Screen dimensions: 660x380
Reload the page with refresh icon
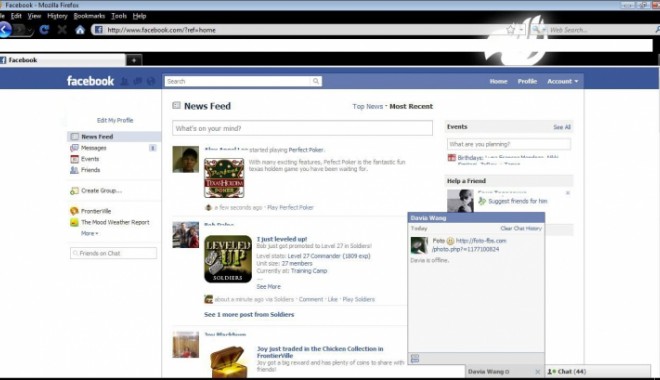44,29
